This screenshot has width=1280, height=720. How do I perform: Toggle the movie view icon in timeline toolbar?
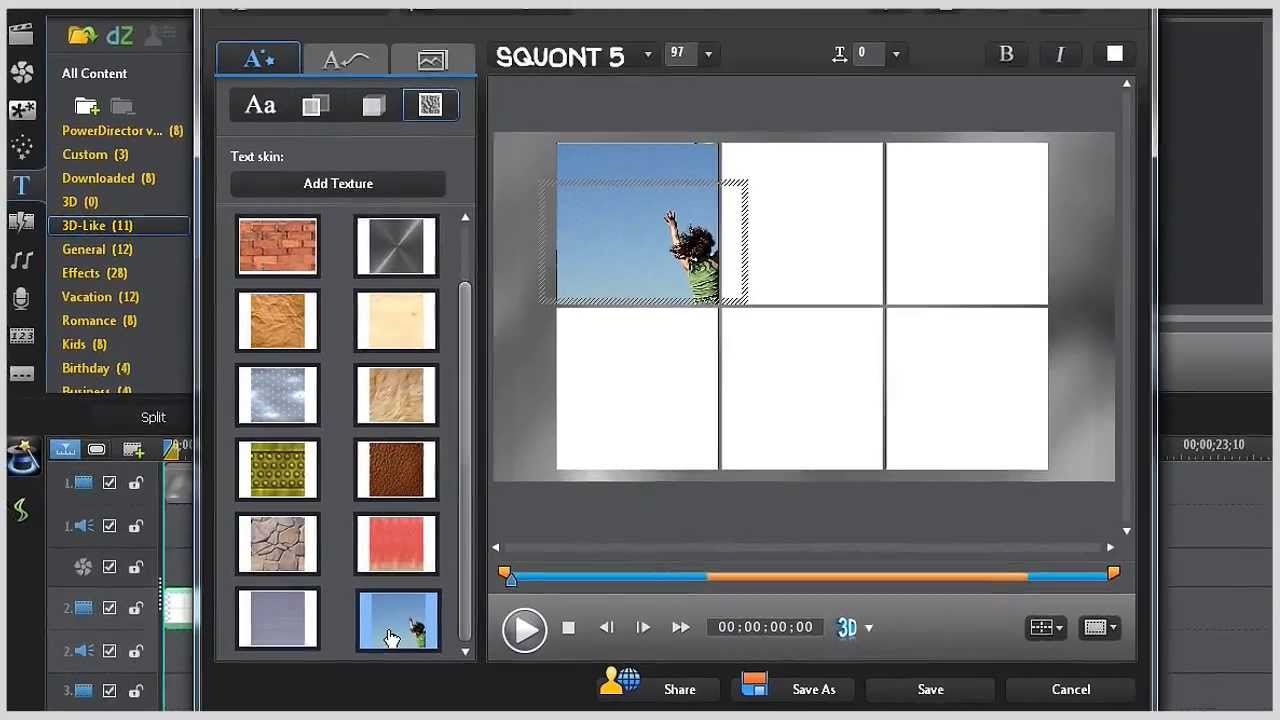[97, 449]
